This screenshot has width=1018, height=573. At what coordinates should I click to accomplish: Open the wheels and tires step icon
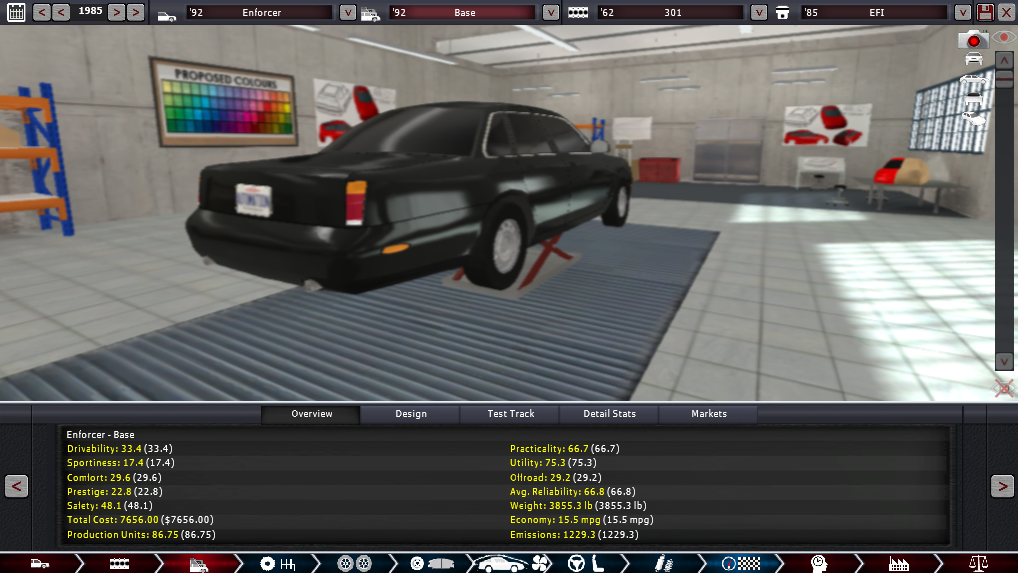pos(348,563)
